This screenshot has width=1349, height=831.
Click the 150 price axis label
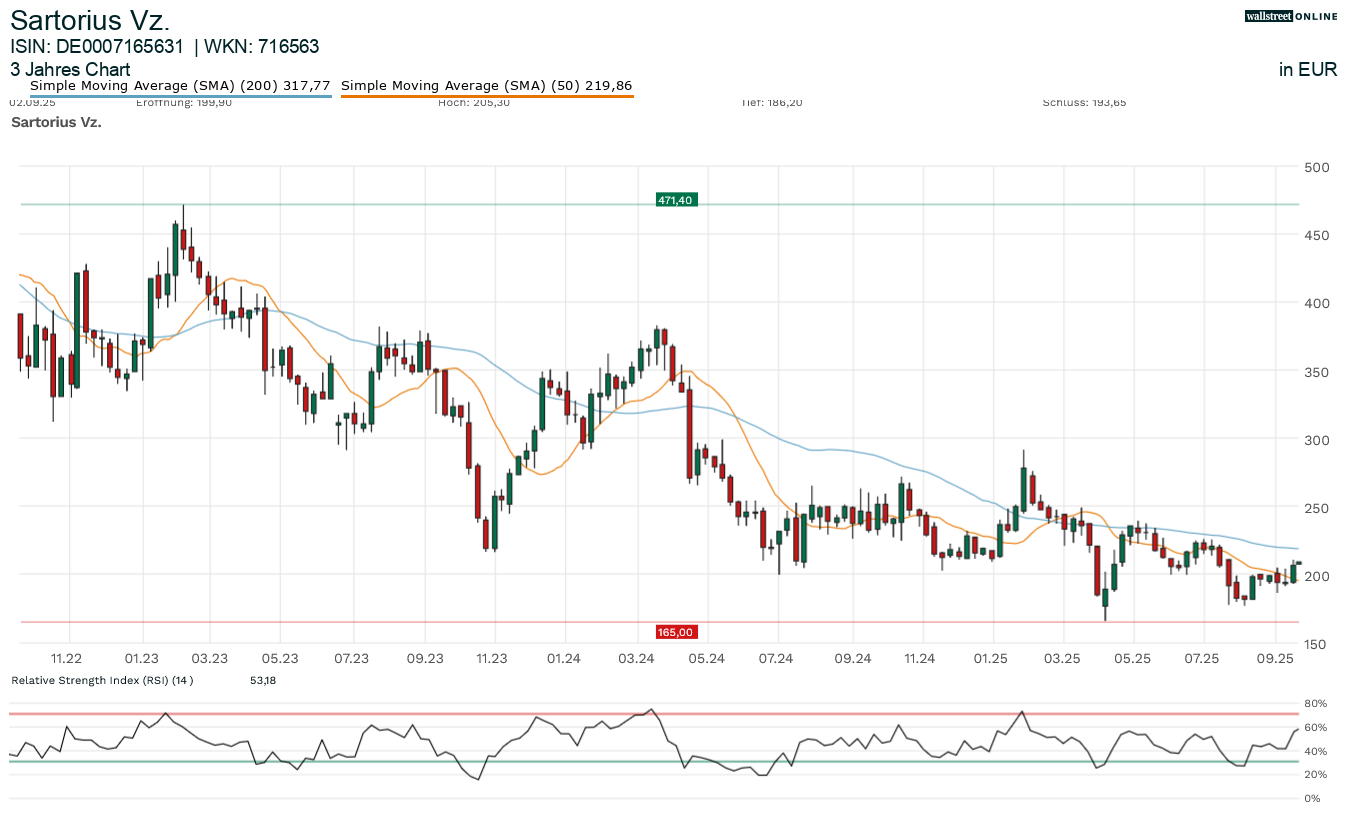pyautogui.click(x=1317, y=644)
